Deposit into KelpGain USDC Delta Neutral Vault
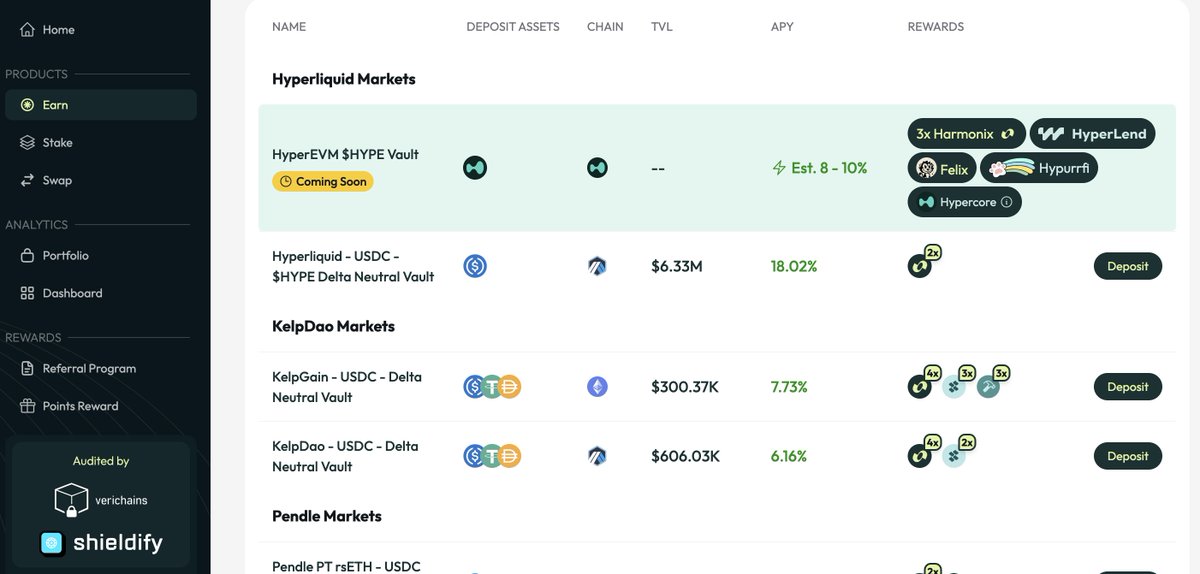This screenshot has width=1200, height=574. (x=1128, y=387)
